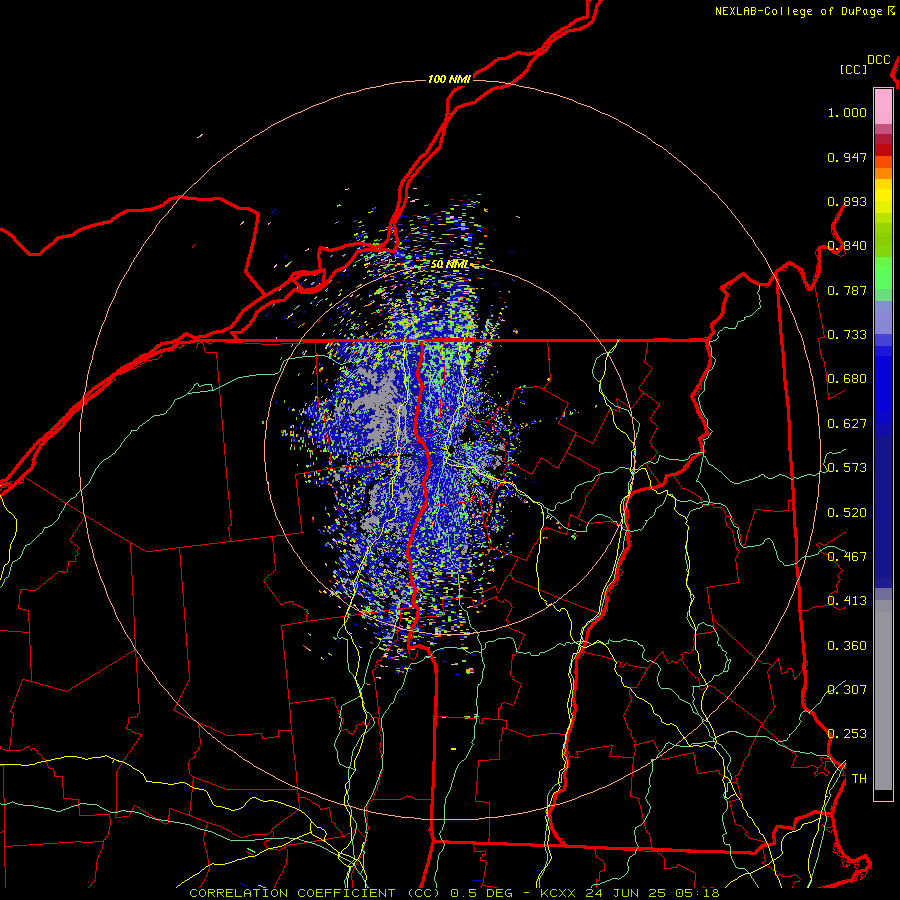Pick the gray low-value color bar segment
Image resolution: width=900 pixels, height=900 pixels.
(883, 695)
